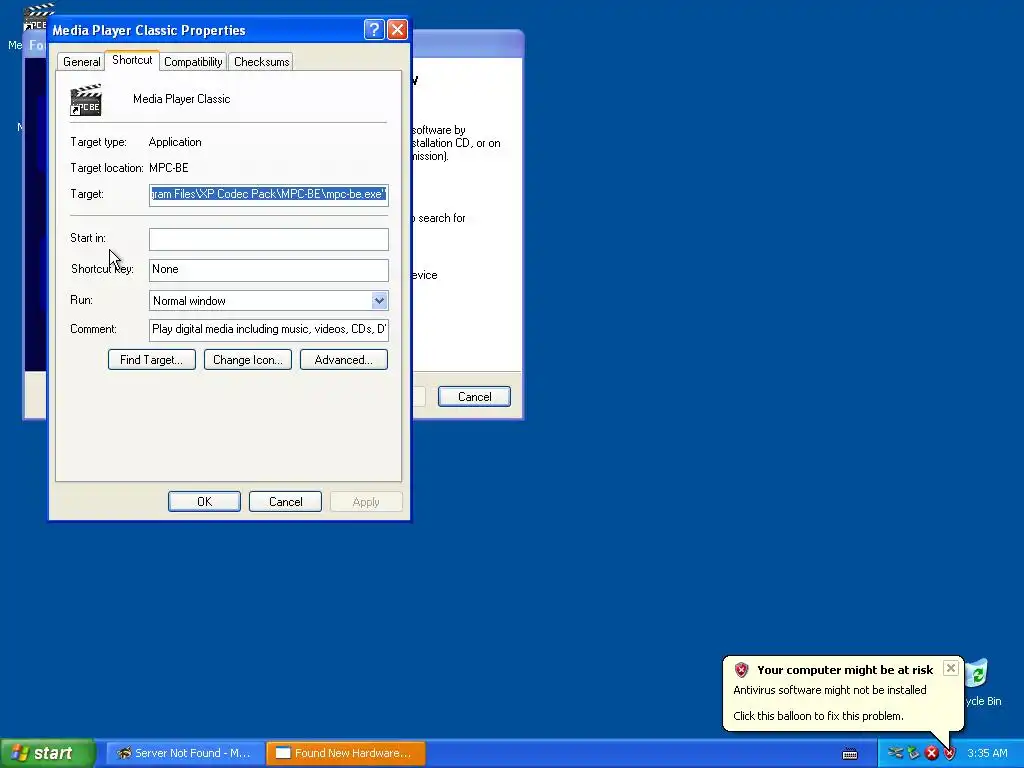
Task: Open the Compatibility tab
Action: 193,61
